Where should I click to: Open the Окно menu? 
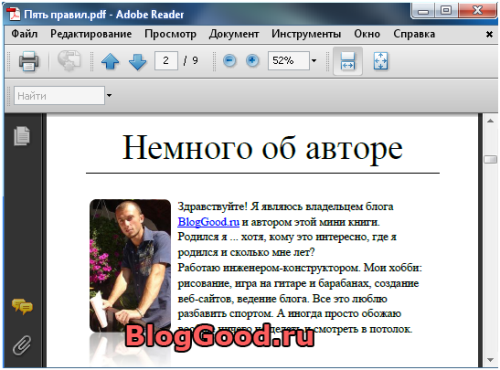[x=367, y=34]
